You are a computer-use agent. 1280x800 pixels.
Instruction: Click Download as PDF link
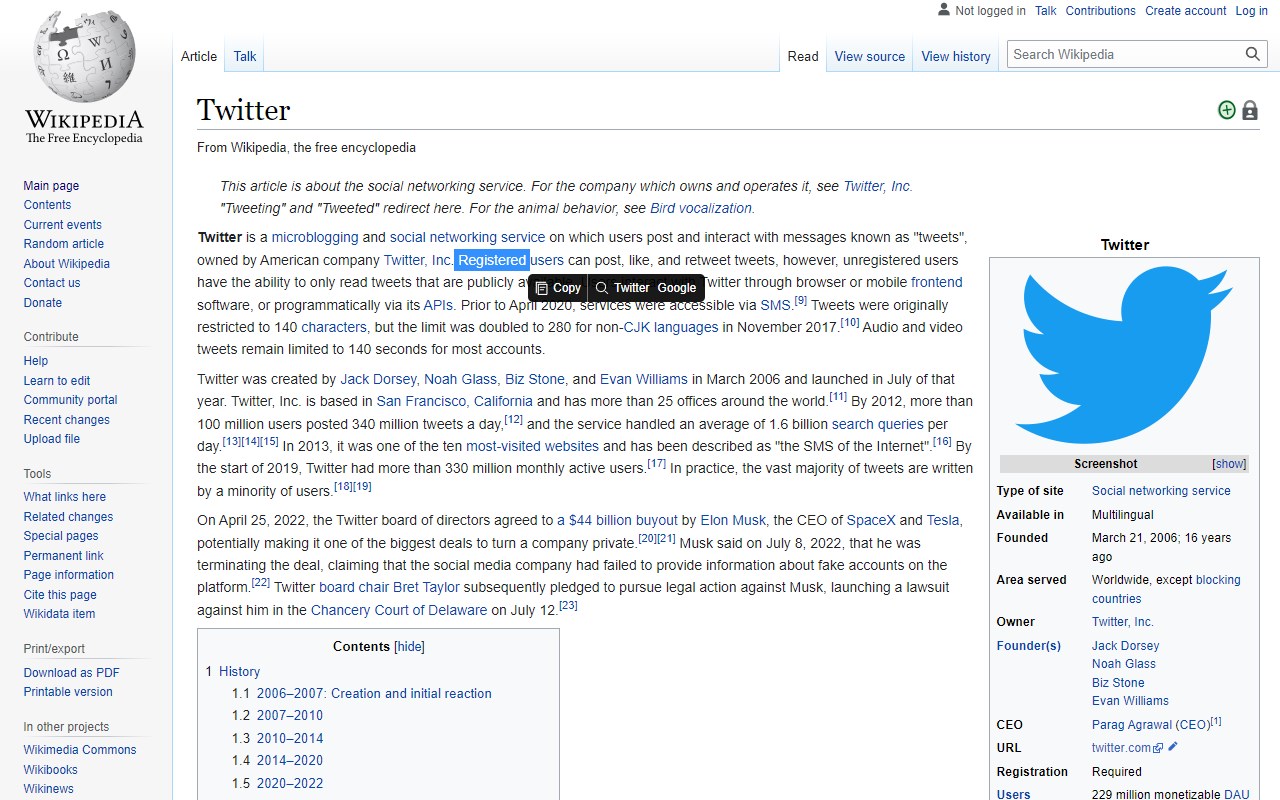point(72,673)
